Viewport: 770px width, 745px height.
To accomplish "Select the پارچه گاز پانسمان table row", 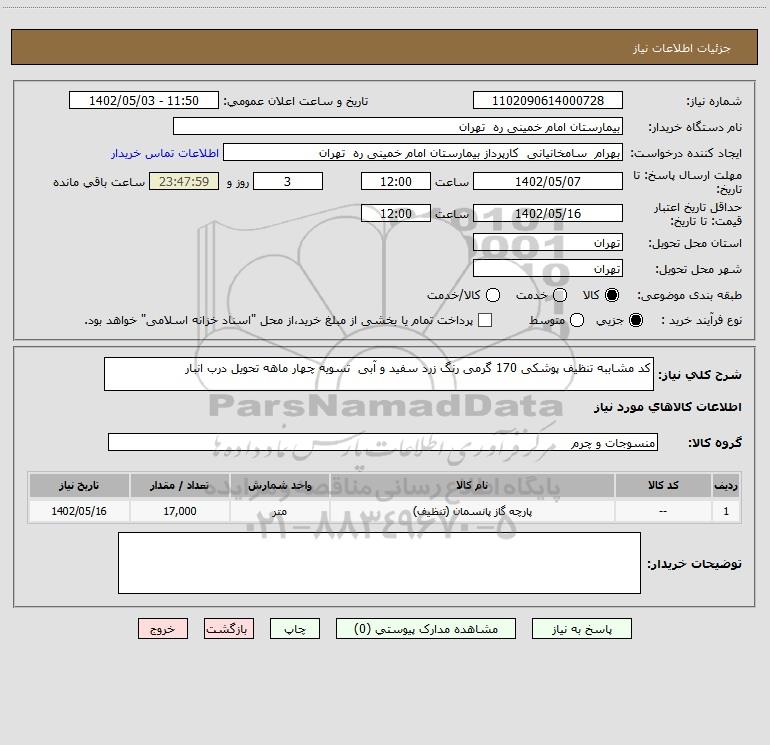I will [x=385, y=511].
